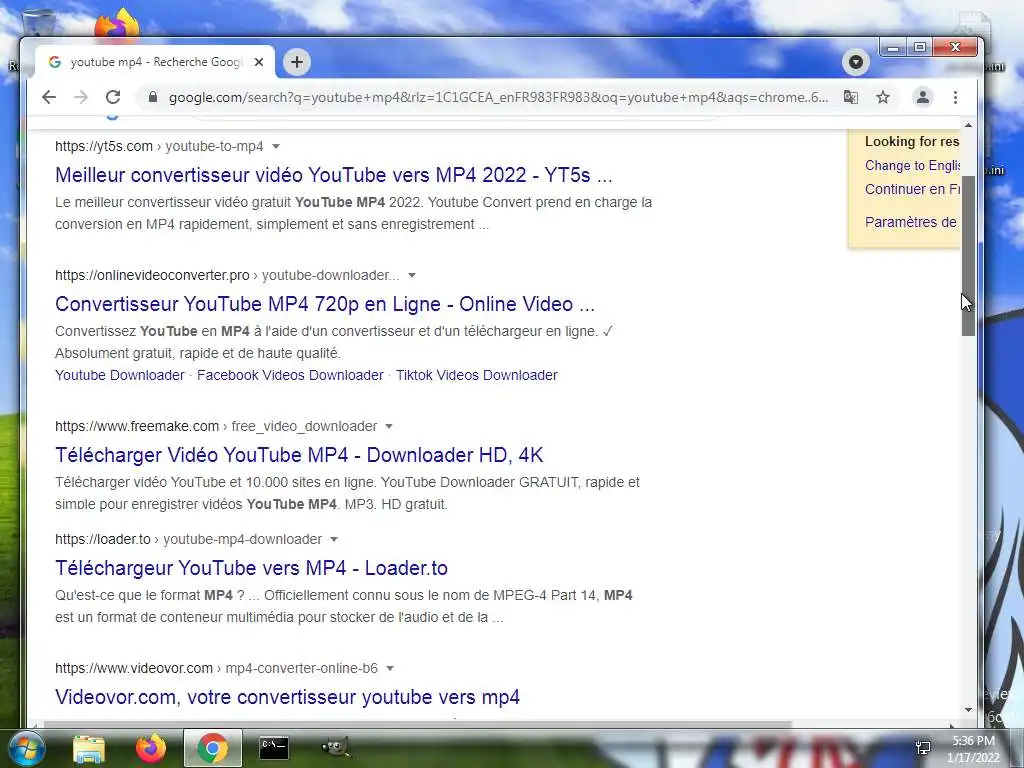Select the youtube mp4 Recherche Google tab
This screenshot has width=1024, height=768.
tap(155, 62)
